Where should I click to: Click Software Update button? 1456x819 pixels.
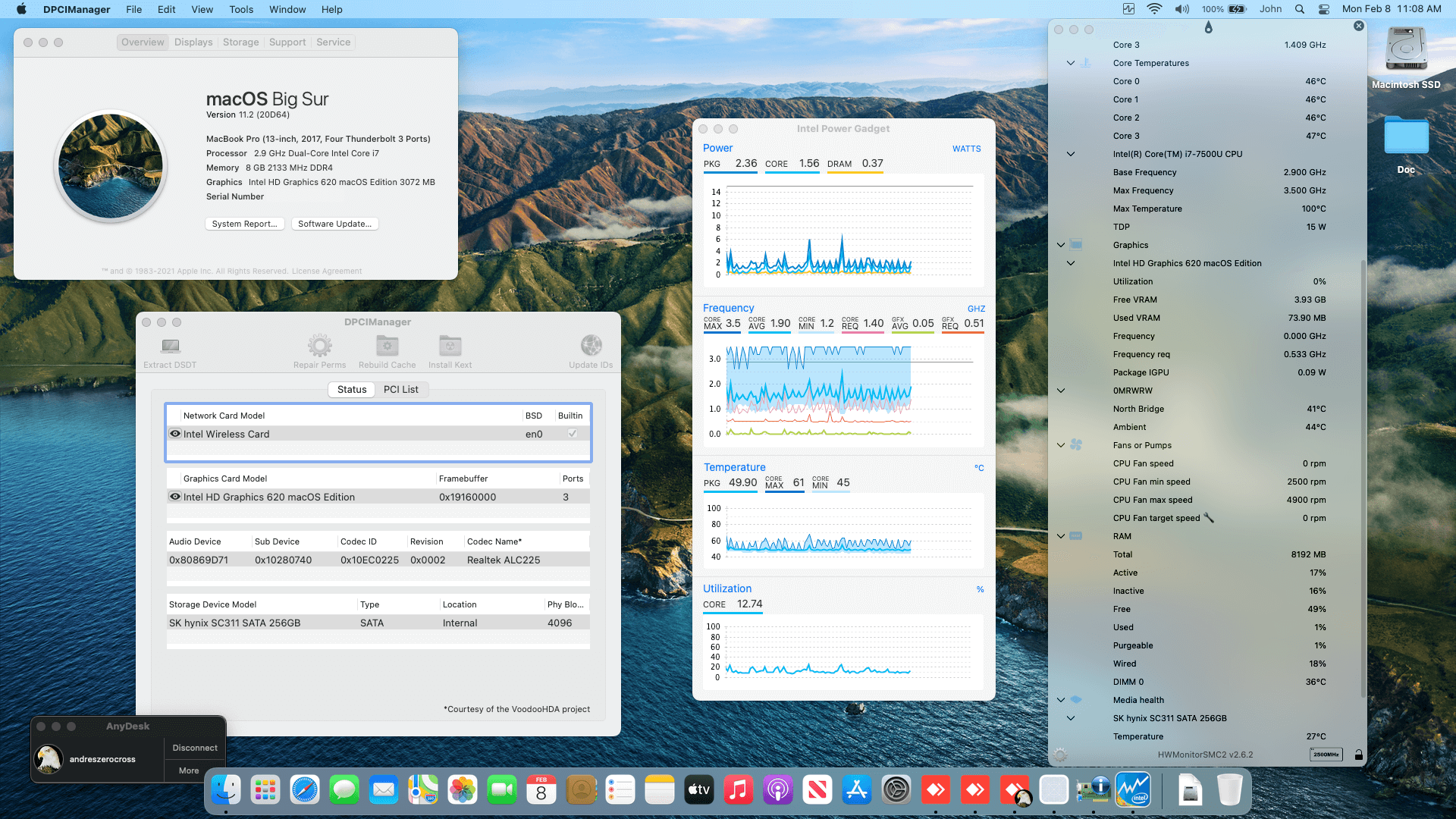click(x=334, y=224)
